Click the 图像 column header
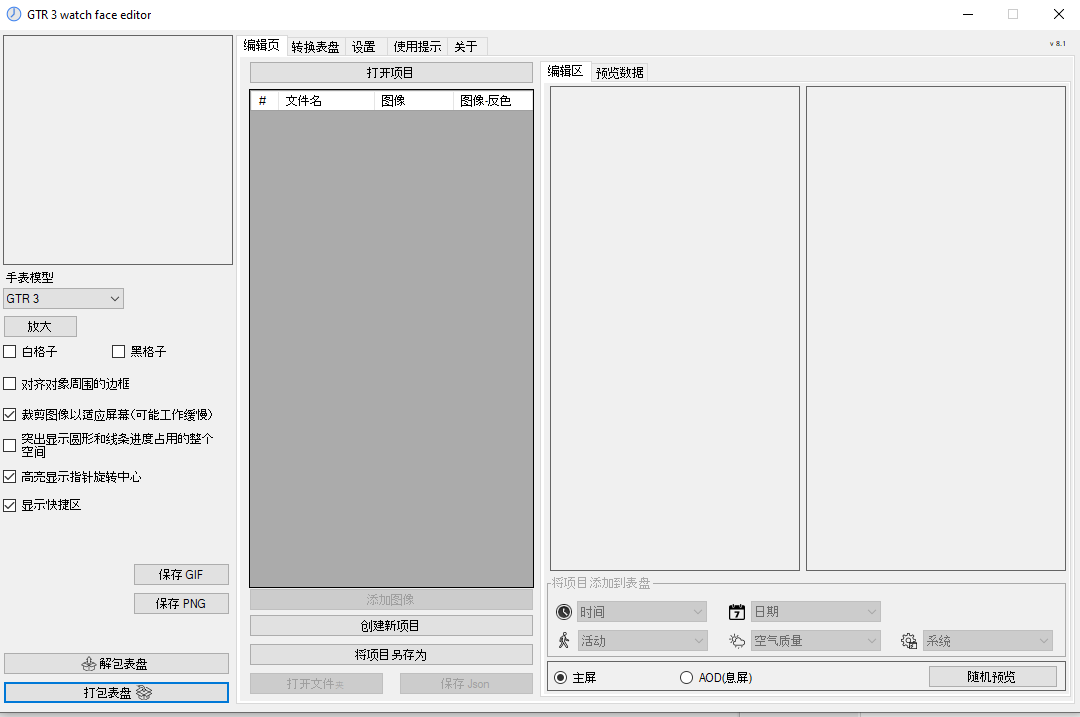The image size is (1080, 717). (413, 101)
